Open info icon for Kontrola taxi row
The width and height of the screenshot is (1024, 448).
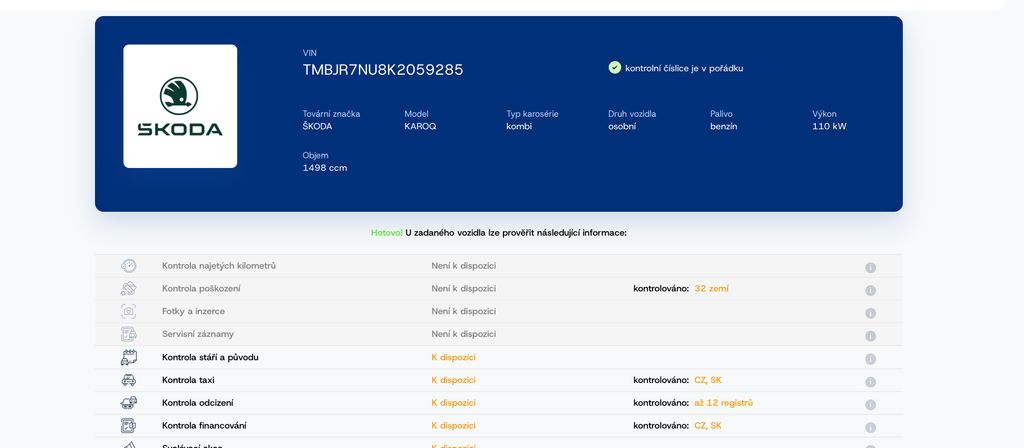[x=871, y=382]
